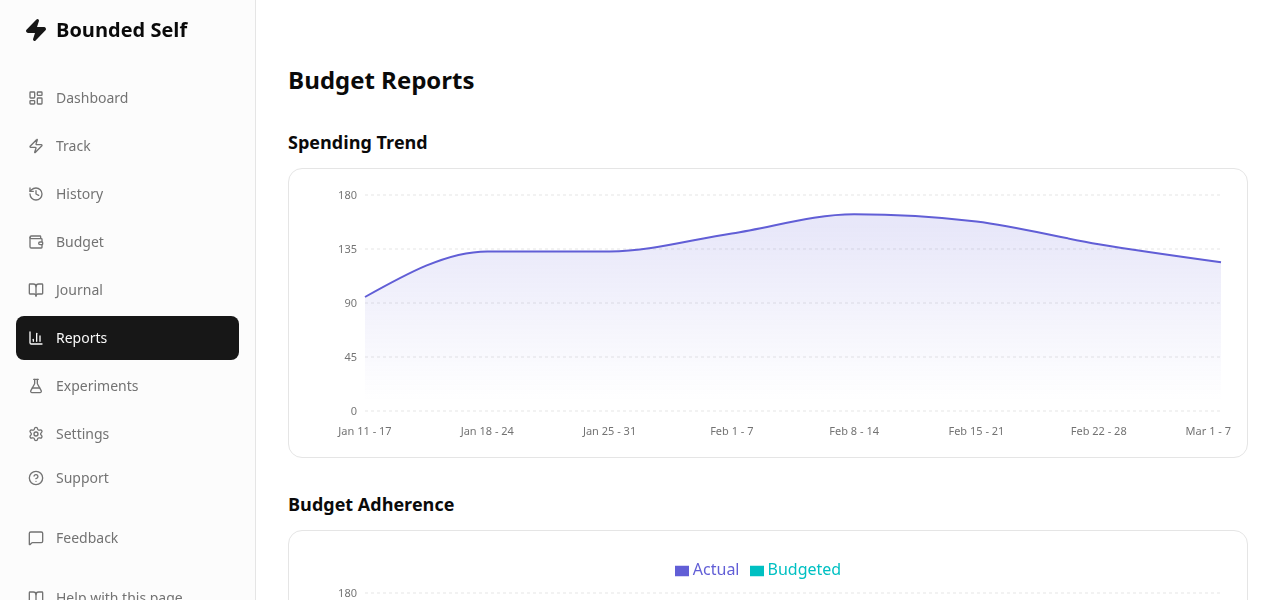
Task: Click the Feb 8 - 14 axis label
Action: (854, 431)
